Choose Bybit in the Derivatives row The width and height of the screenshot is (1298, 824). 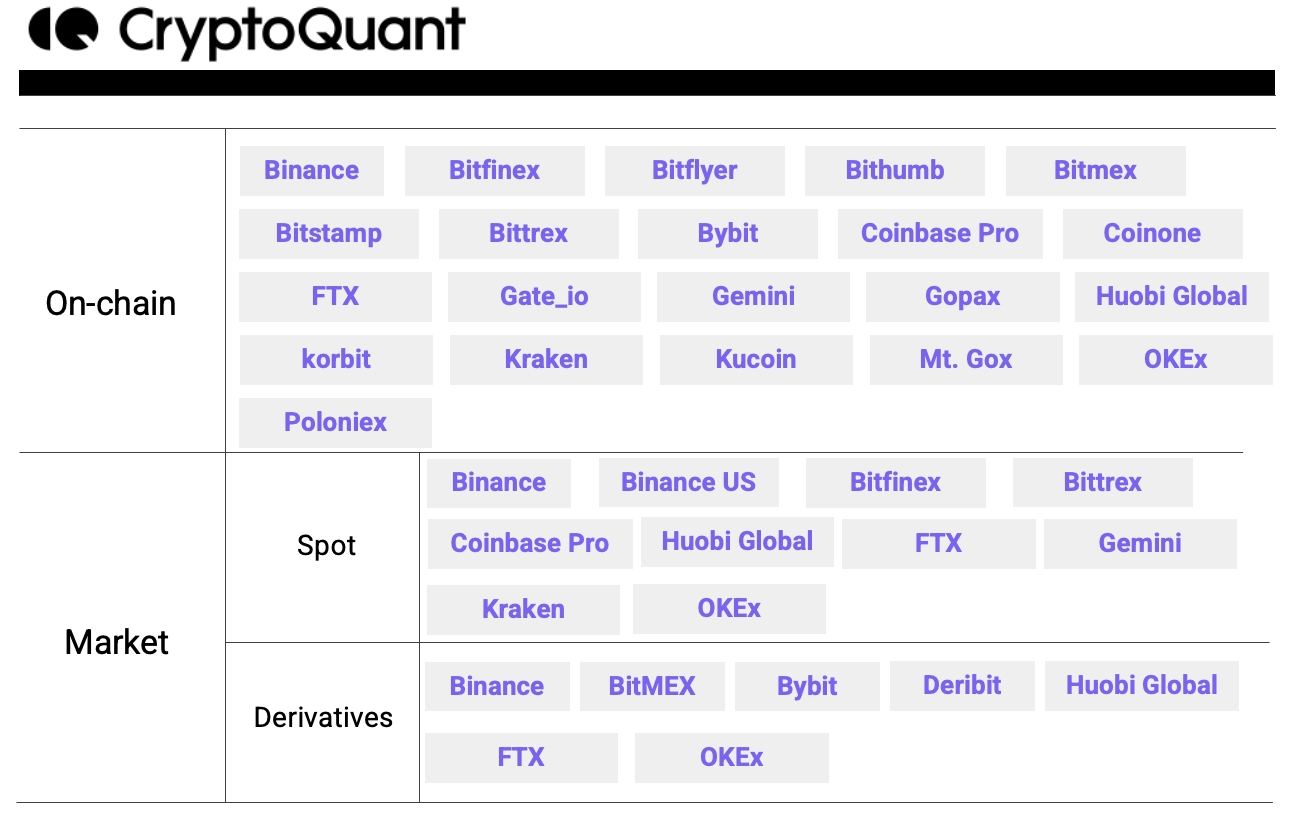807,686
